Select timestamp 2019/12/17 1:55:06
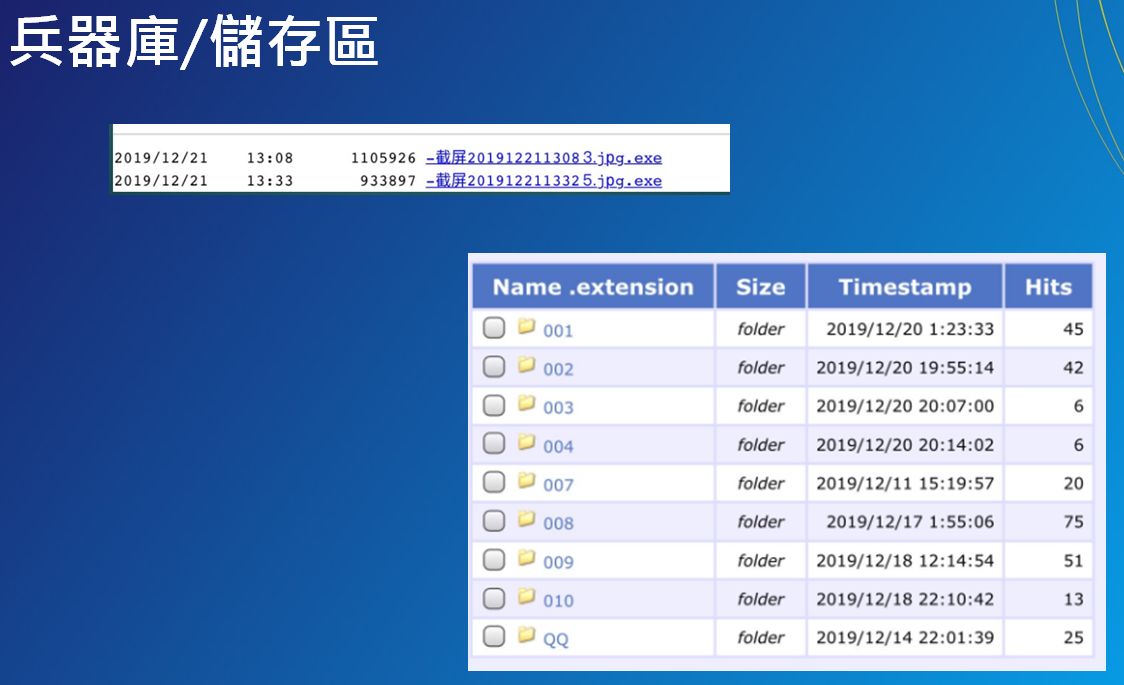 point(910,522)
